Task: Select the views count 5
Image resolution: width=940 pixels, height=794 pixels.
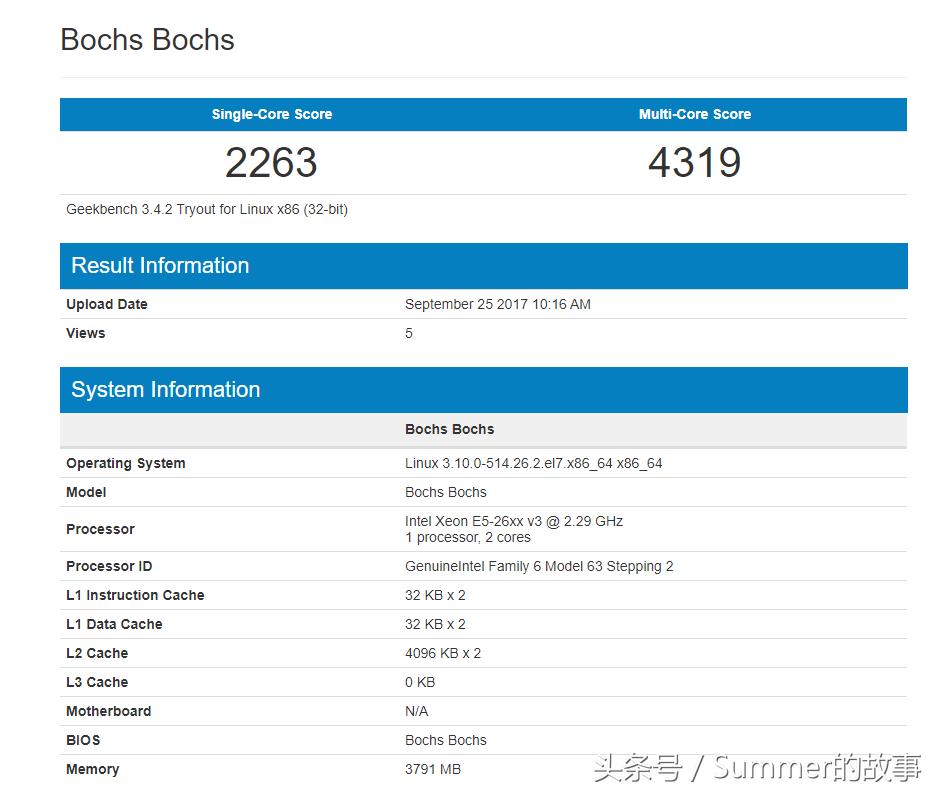Action: pyautogui.click(x=409, y=333)
